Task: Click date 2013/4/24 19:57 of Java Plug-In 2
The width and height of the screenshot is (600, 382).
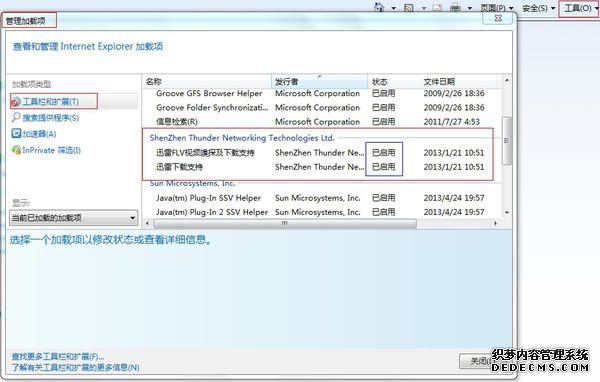Action: (x=454, y=212)
